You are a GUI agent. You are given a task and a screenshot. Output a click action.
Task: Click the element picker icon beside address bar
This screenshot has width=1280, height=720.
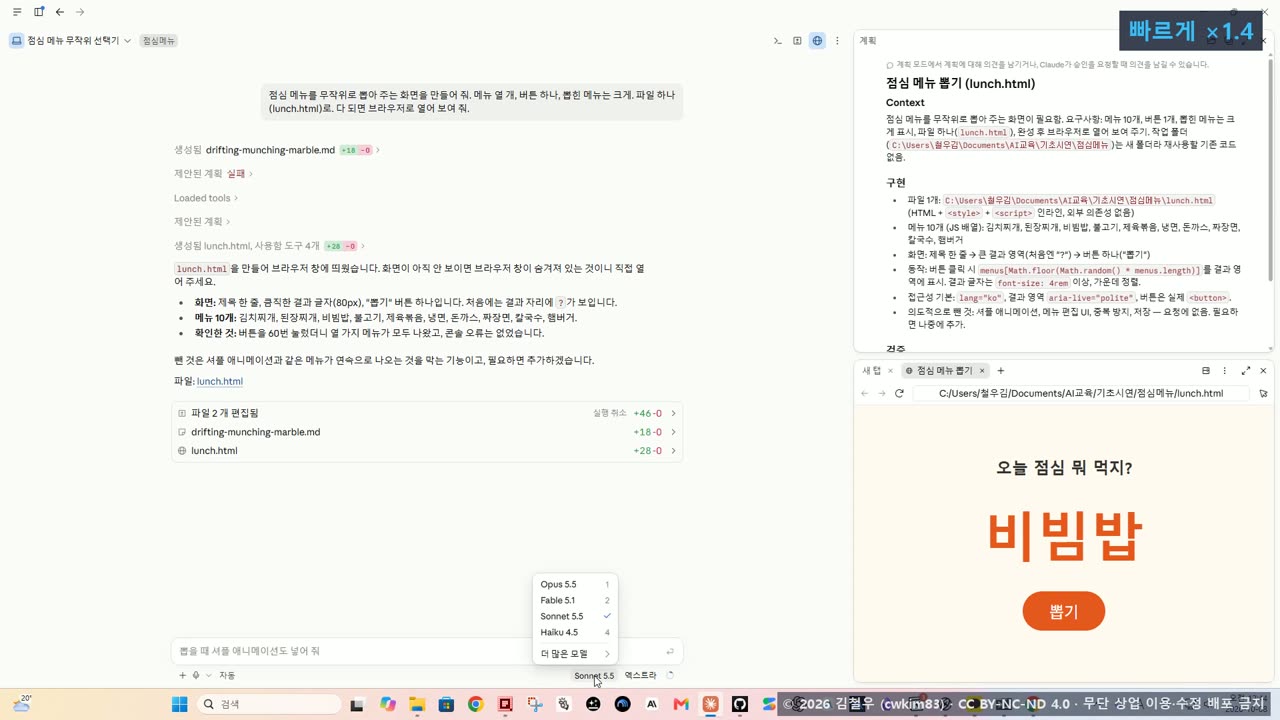point(1263,393)
